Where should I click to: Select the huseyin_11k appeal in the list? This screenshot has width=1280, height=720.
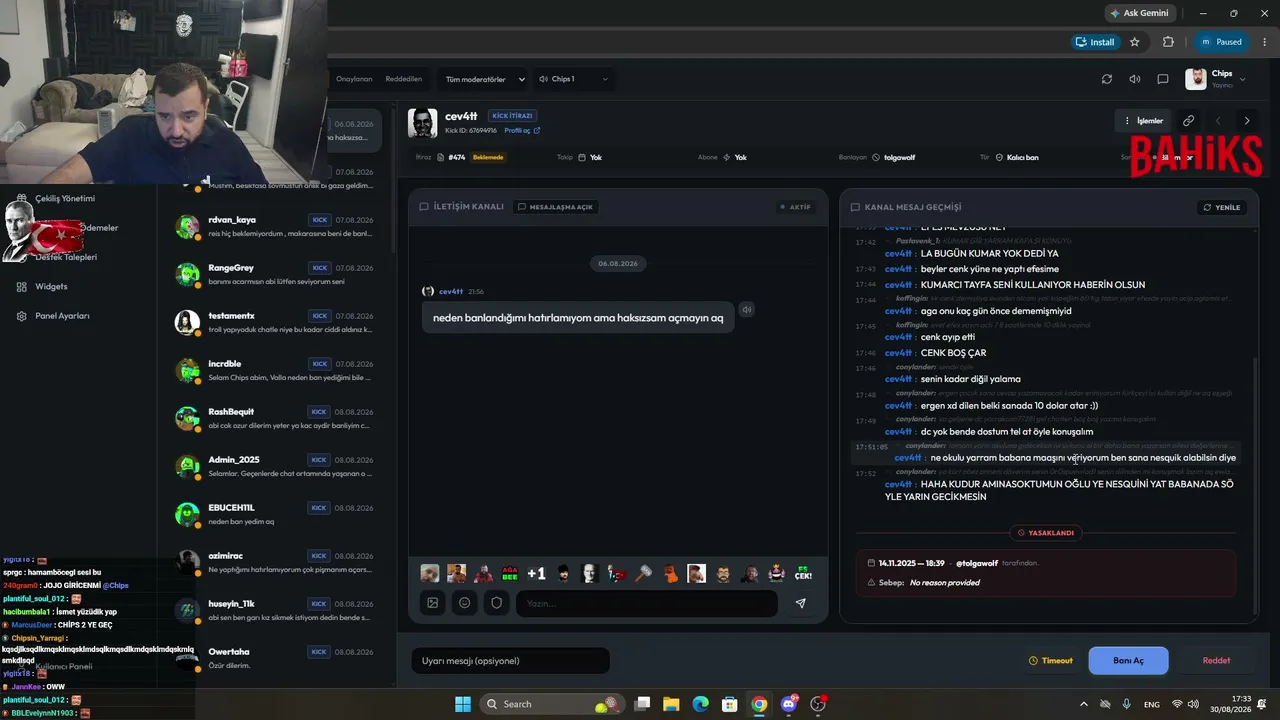coord(274,610)
